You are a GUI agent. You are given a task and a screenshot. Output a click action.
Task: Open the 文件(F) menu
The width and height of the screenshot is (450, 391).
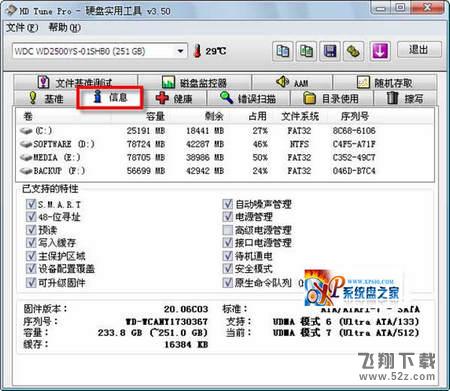22,27
